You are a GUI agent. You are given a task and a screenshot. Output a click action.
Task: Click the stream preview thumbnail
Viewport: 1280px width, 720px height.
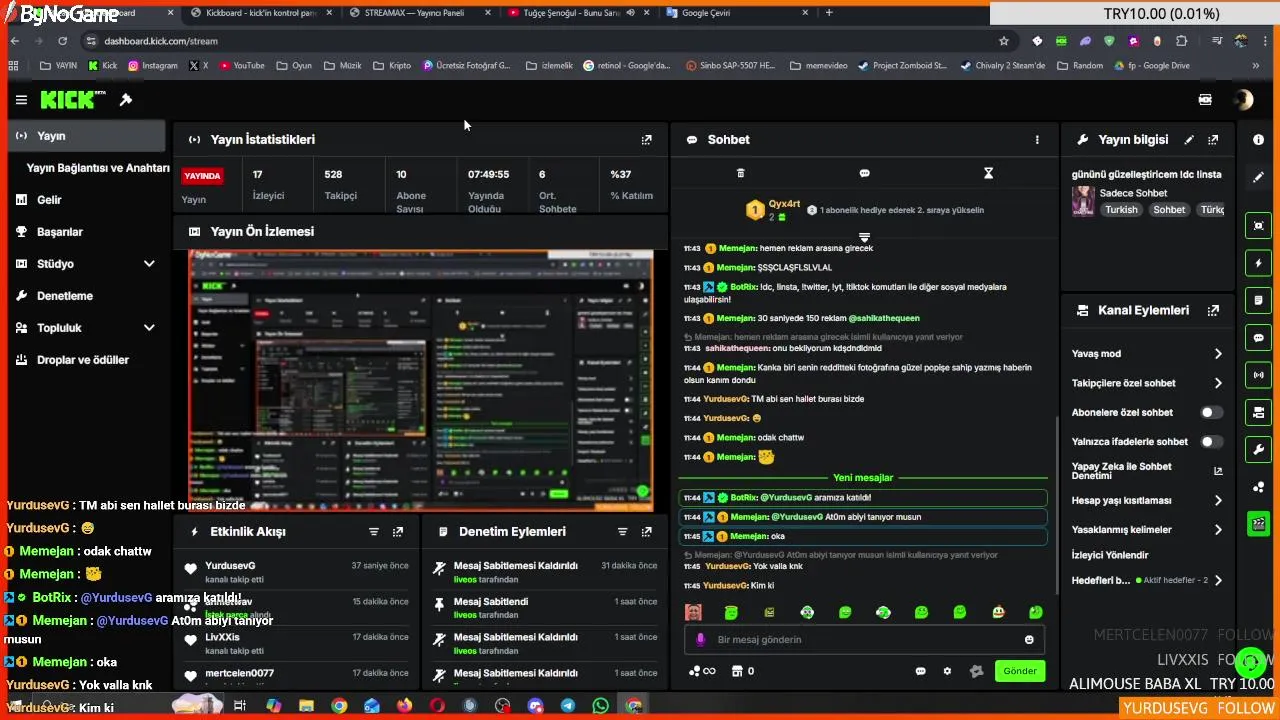(421, 380)
